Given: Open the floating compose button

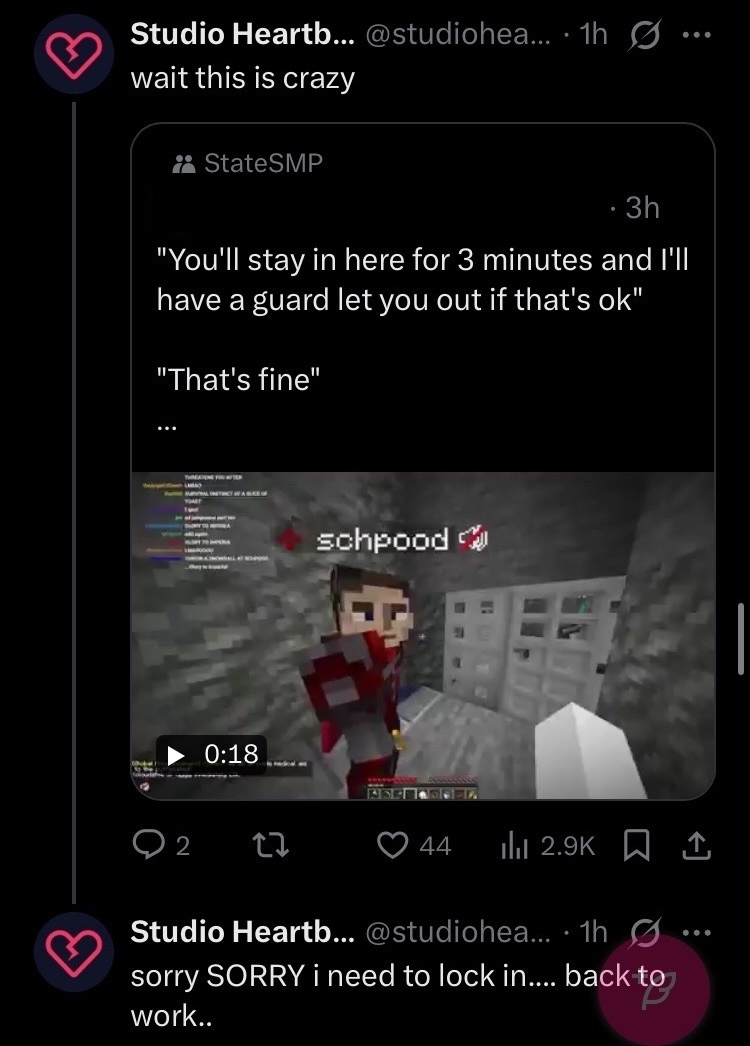Looking at the screenshot, I should point(655,990).
